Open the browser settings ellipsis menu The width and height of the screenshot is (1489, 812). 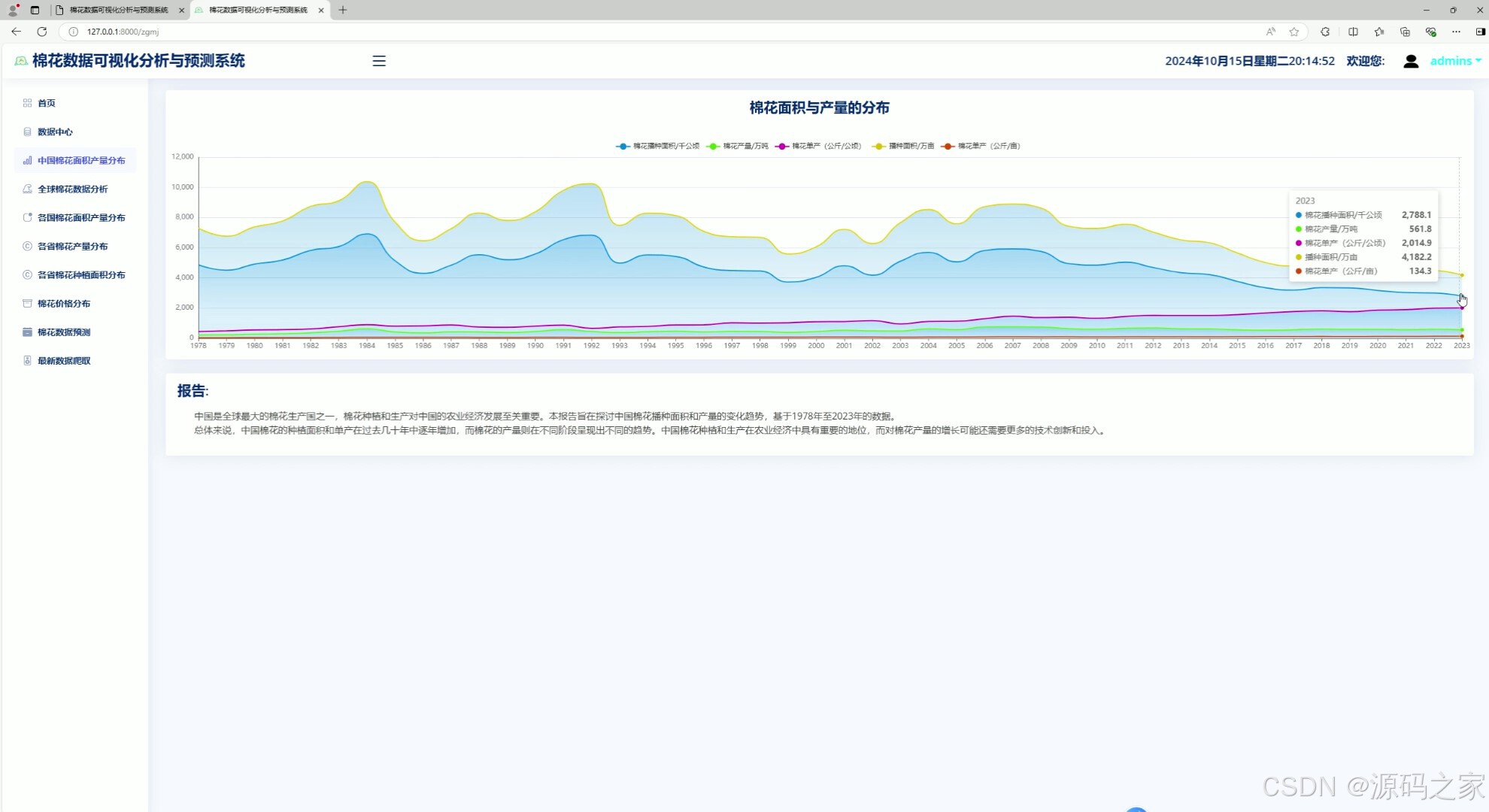tap(1456, 32)
